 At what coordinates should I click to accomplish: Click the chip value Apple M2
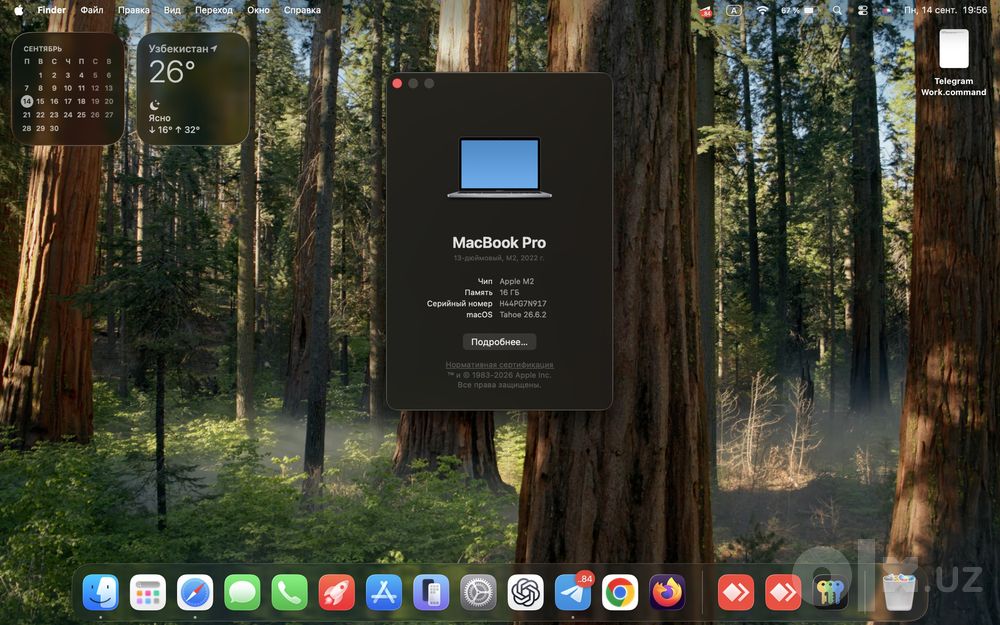tap(517, 281)
